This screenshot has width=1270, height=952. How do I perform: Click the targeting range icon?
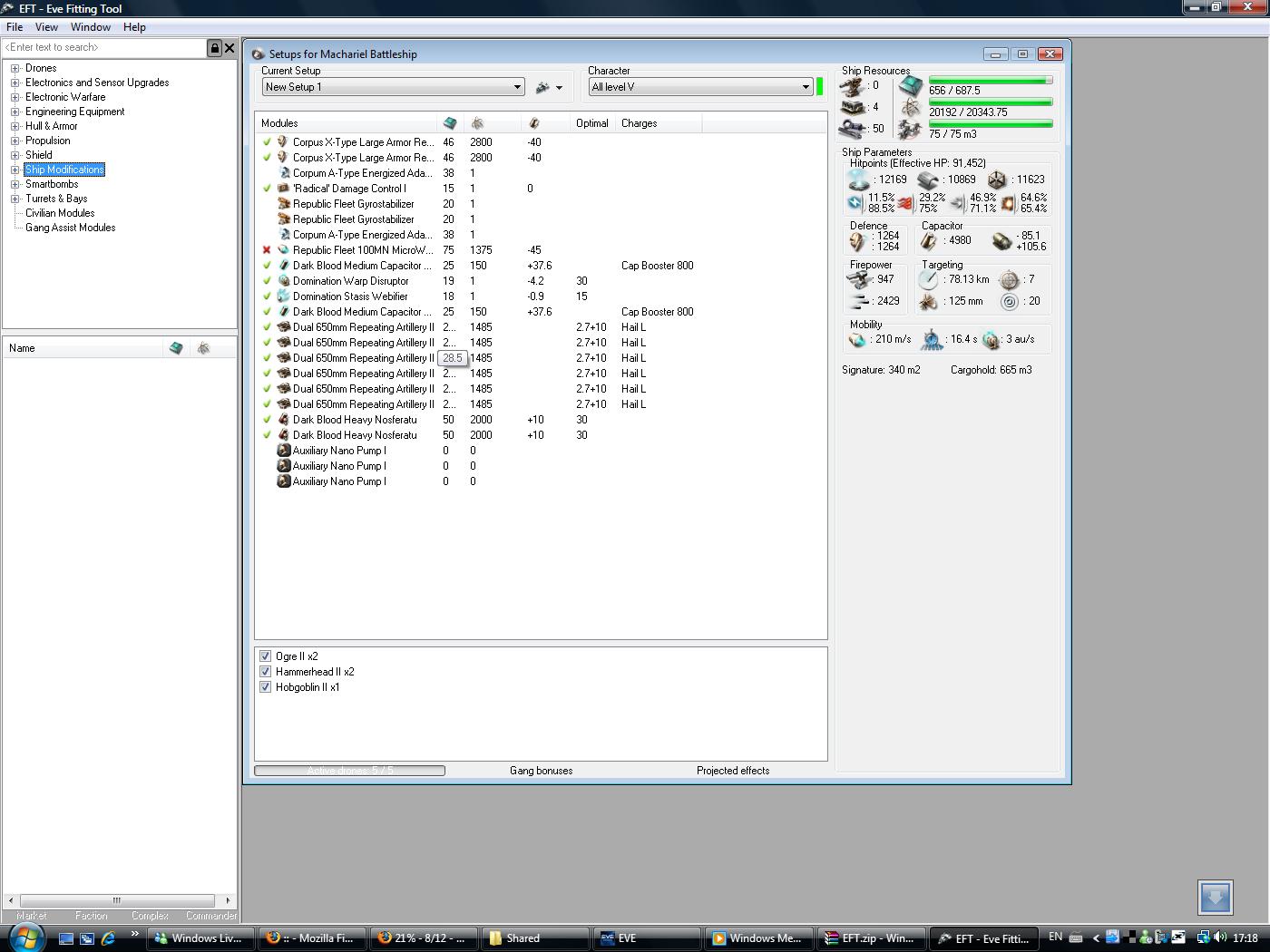pos(929,279)
